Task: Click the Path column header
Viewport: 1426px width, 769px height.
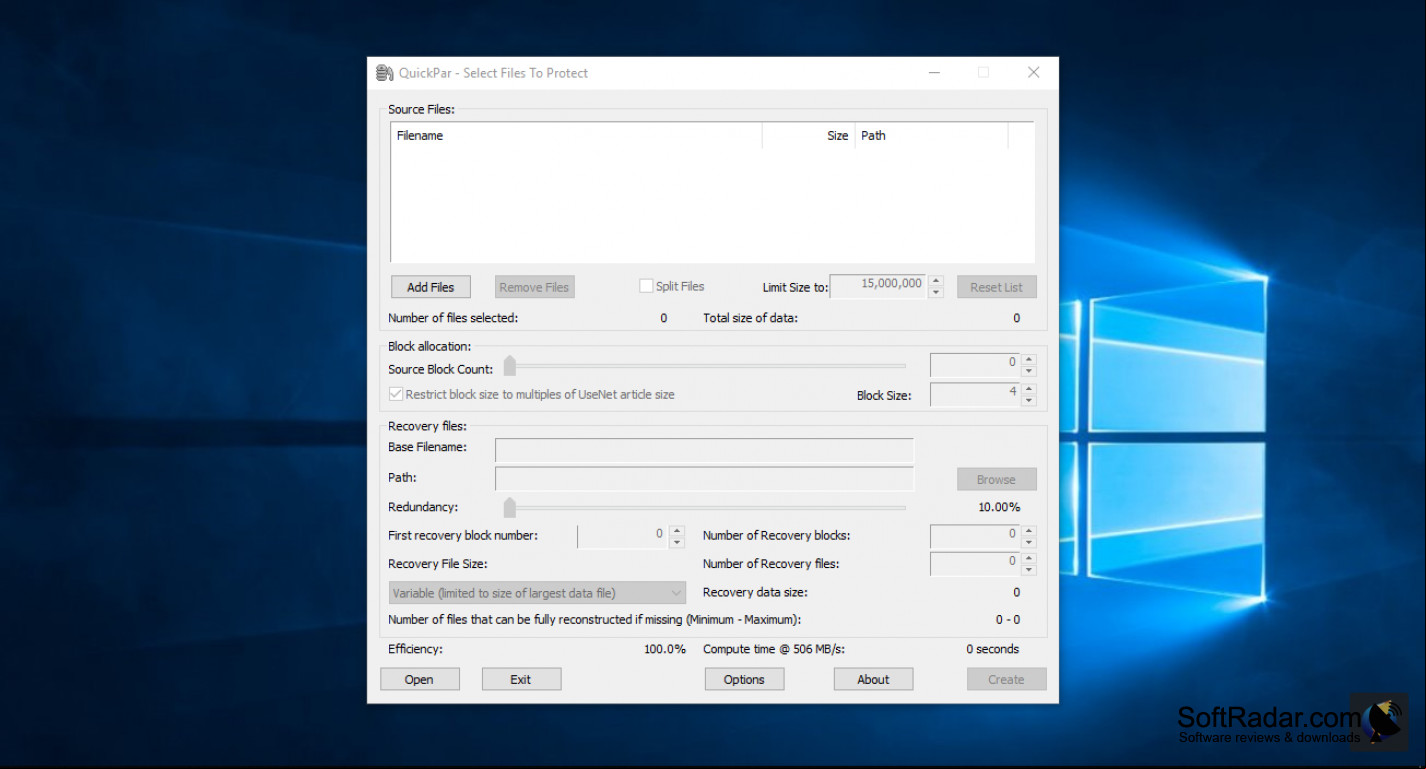Action: click(931, 136)
